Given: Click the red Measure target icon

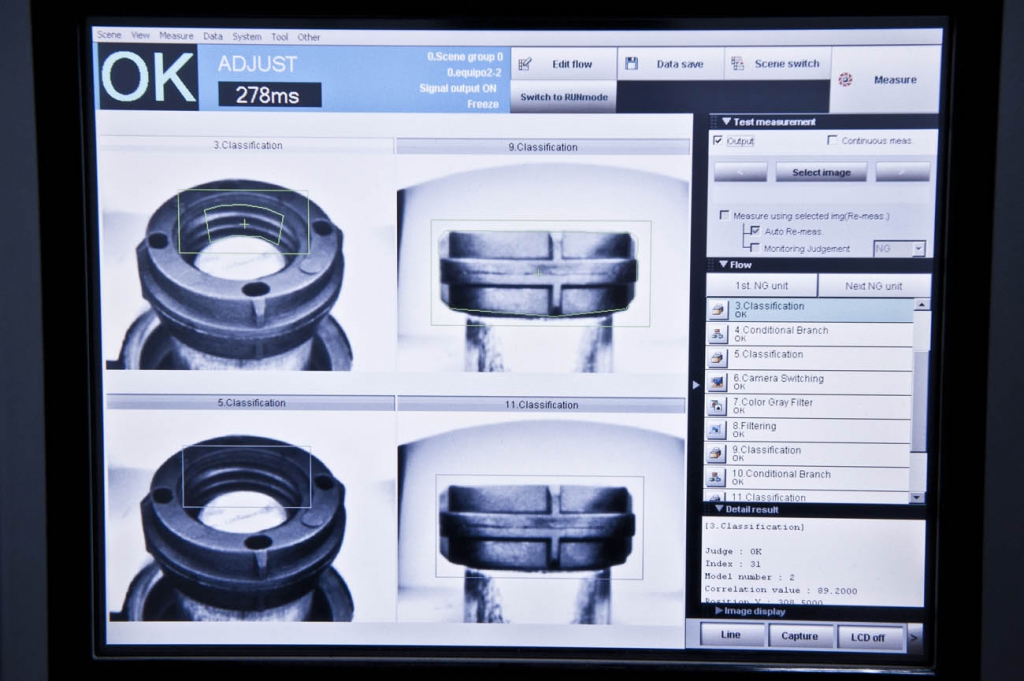Looking at the screenshot, I should coord(845,80).
